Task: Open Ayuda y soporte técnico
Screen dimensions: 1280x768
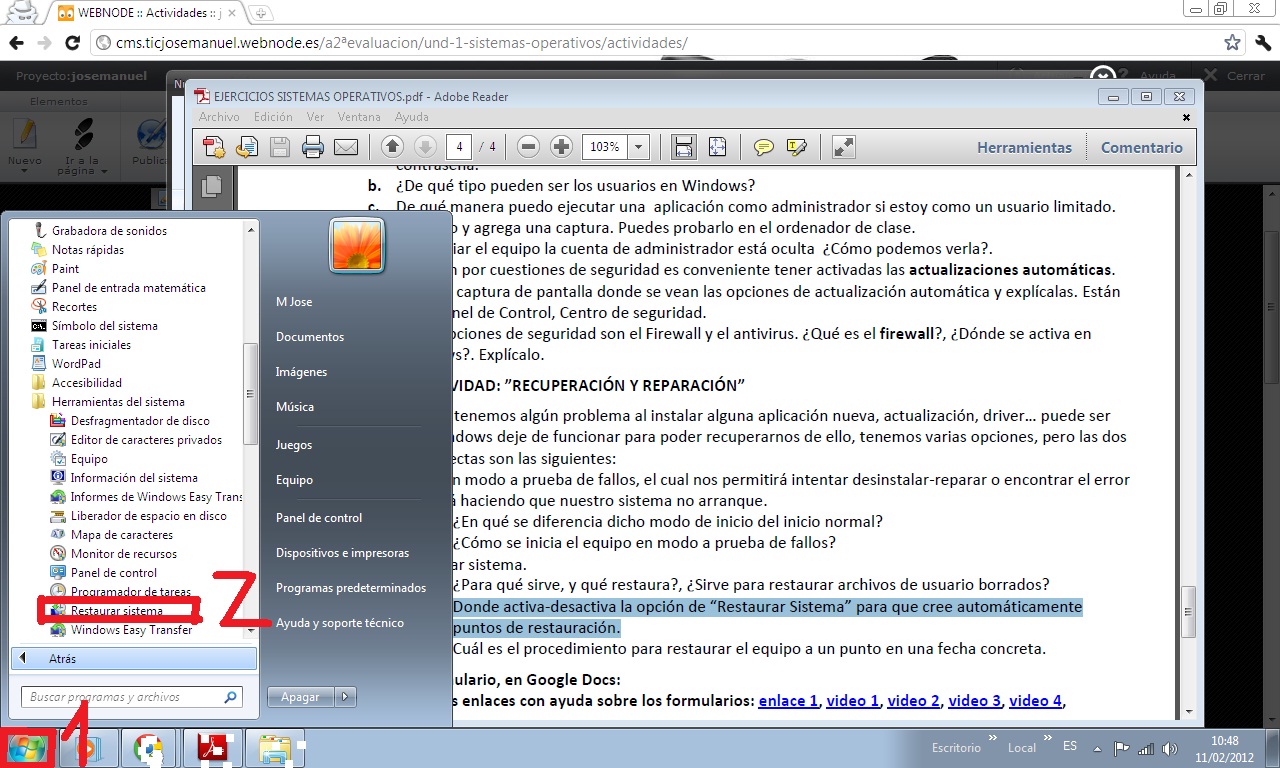Action: (x=340, y=623)
